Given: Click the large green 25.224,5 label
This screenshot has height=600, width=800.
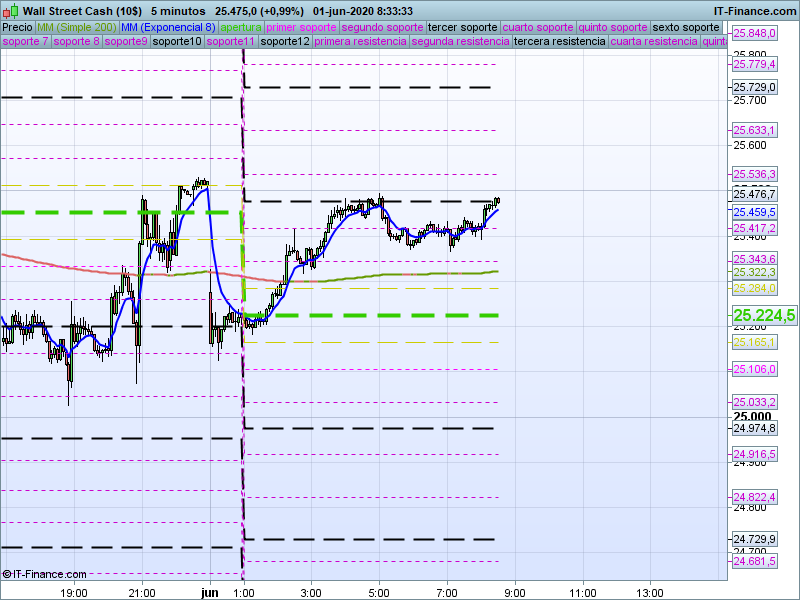Looking at the screenshot, I should point(764,315).
